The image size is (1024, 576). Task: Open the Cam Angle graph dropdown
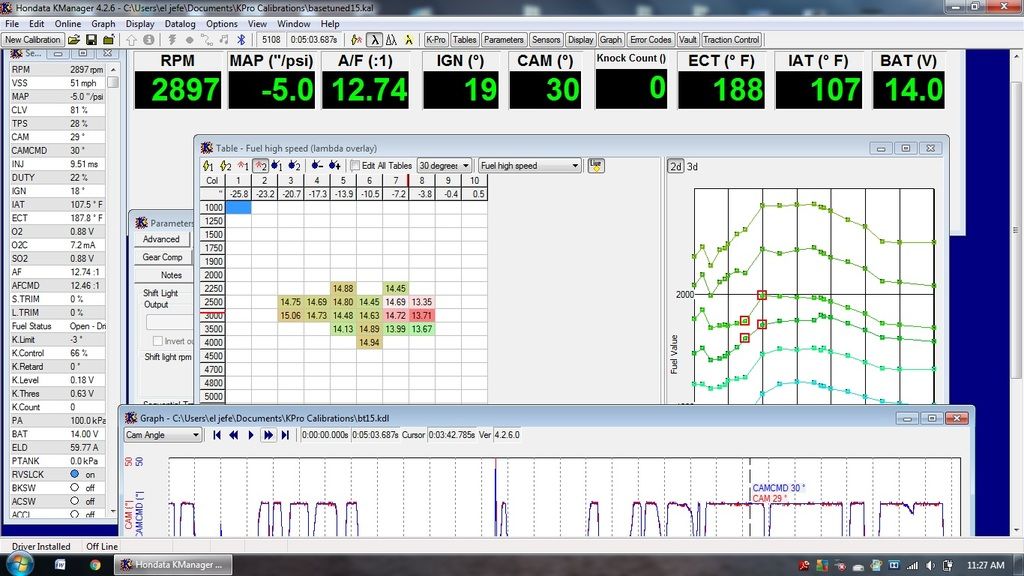162,435
